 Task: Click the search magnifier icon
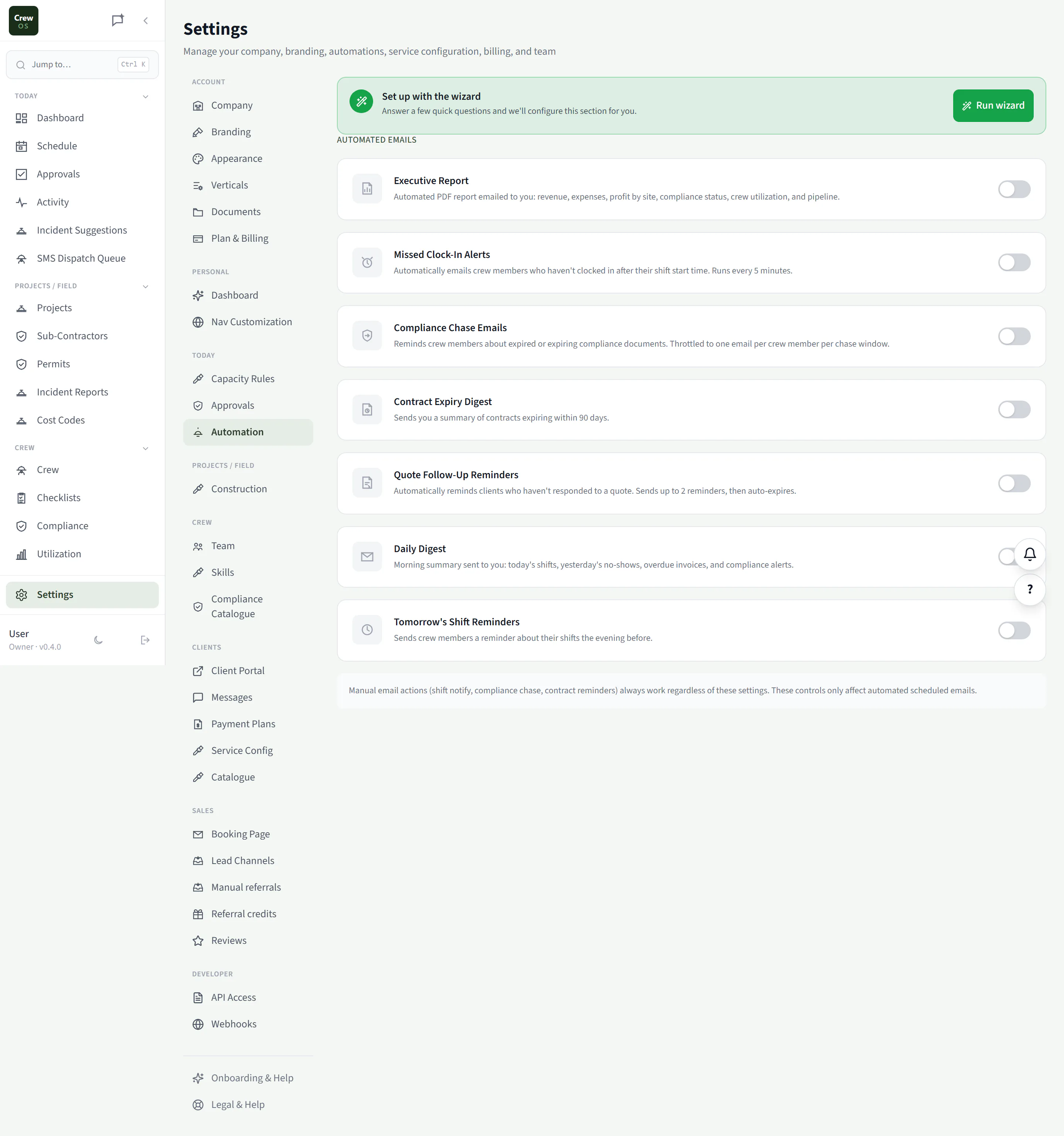21,65
